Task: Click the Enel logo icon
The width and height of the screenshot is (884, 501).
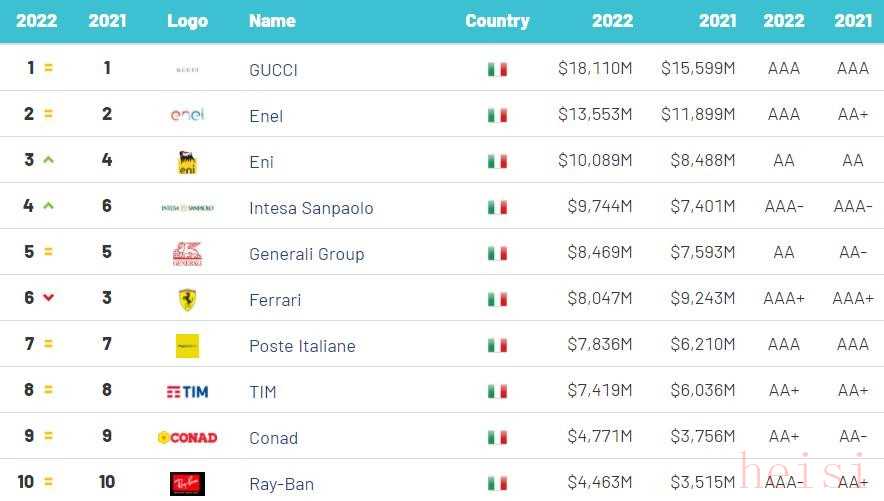Action: click(187, 115)
